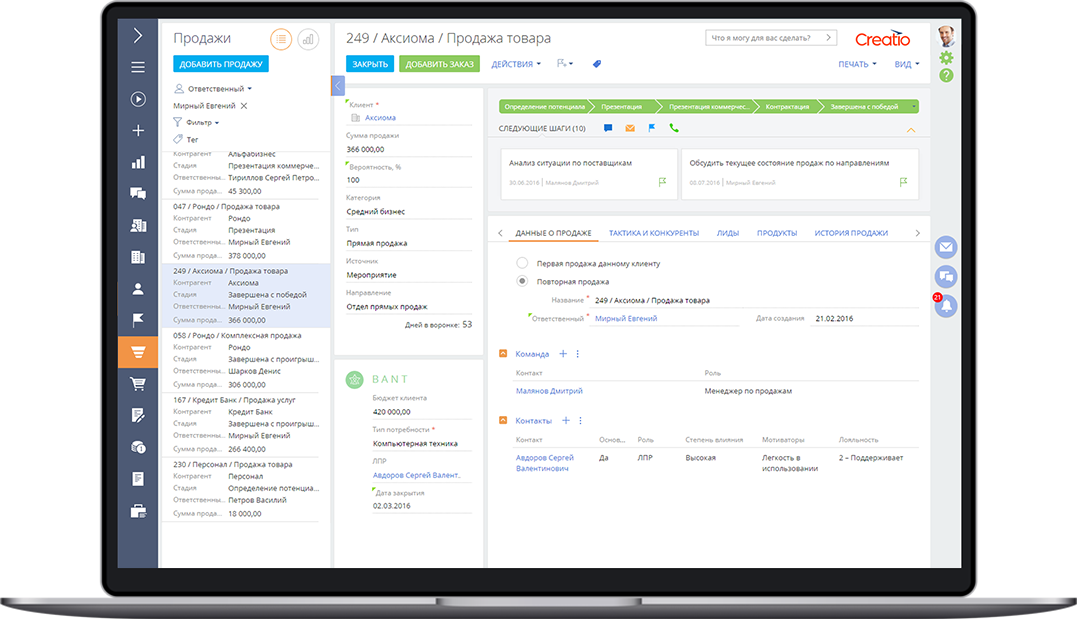Add a task via blue flag icon

[x=652, y=128]
